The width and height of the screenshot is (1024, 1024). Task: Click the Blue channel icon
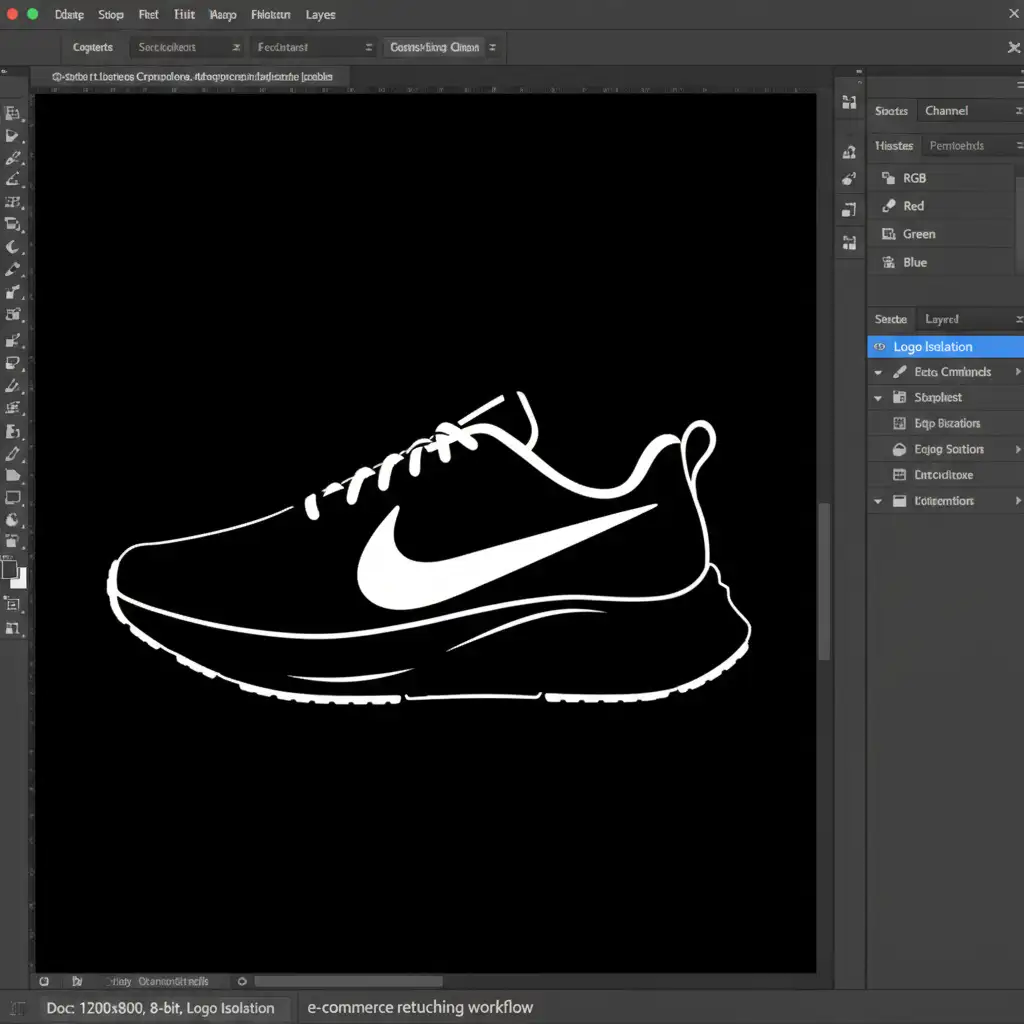tap(887, 262)
